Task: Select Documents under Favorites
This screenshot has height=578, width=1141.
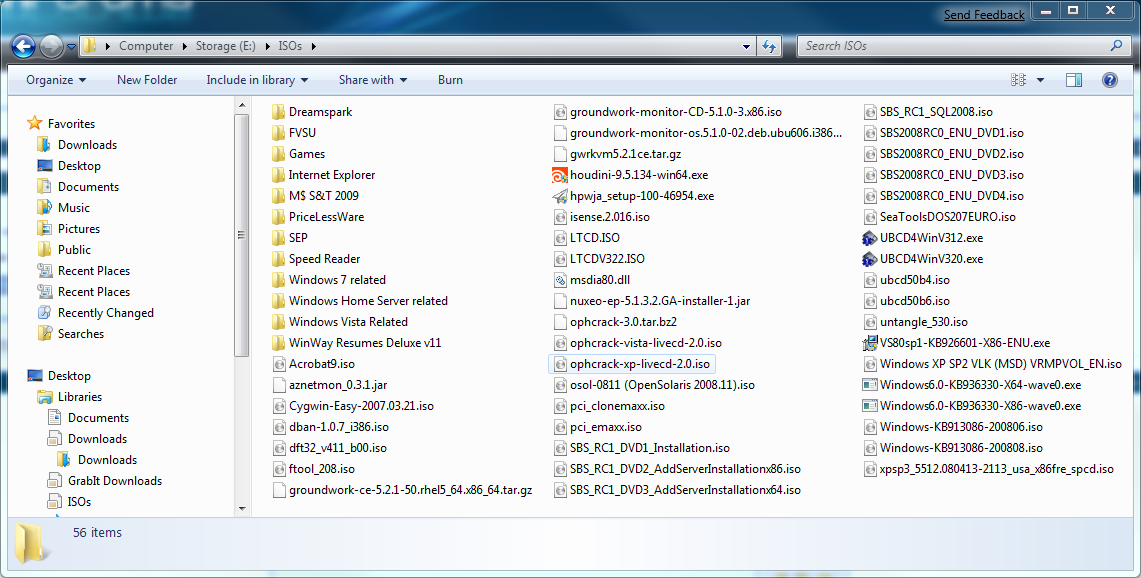Action: tap(88, 187)
